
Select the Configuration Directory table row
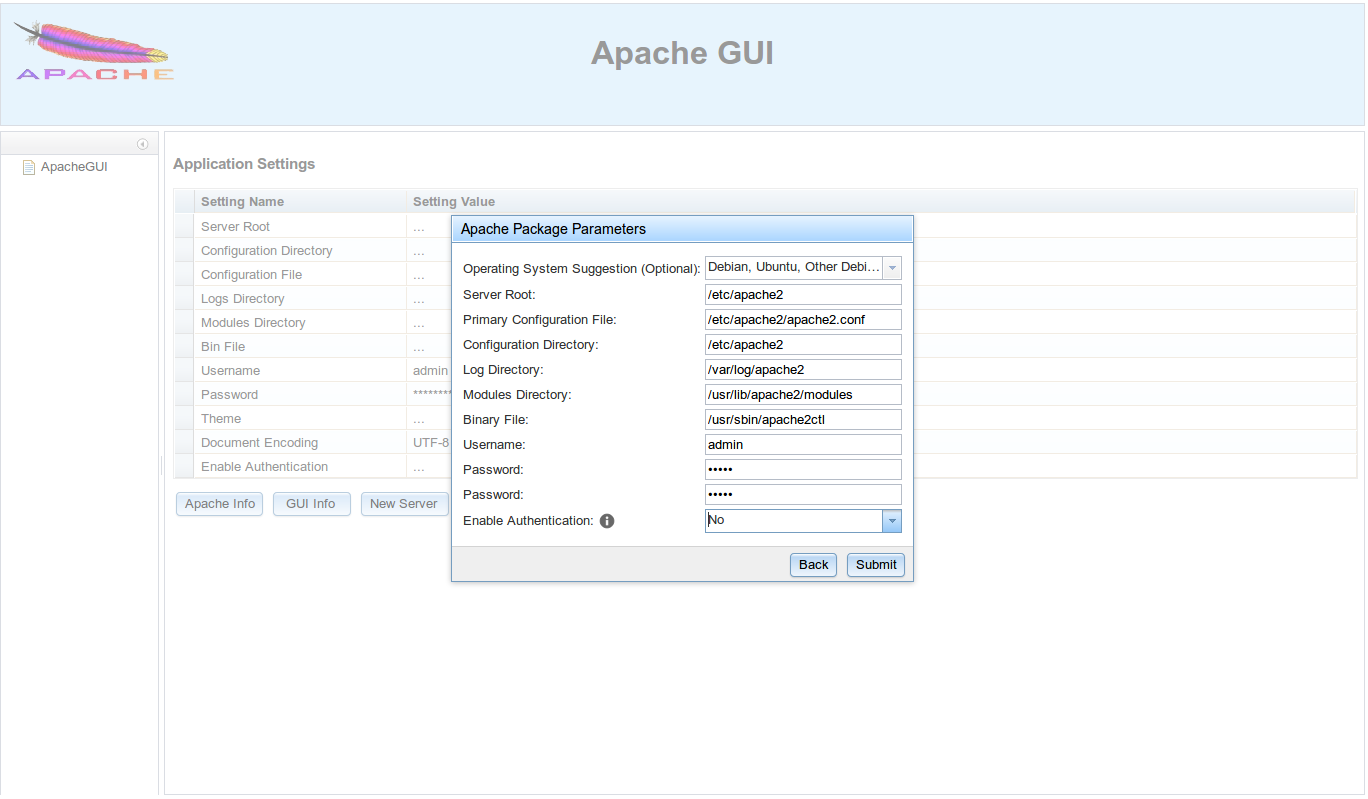pos(765,251)
